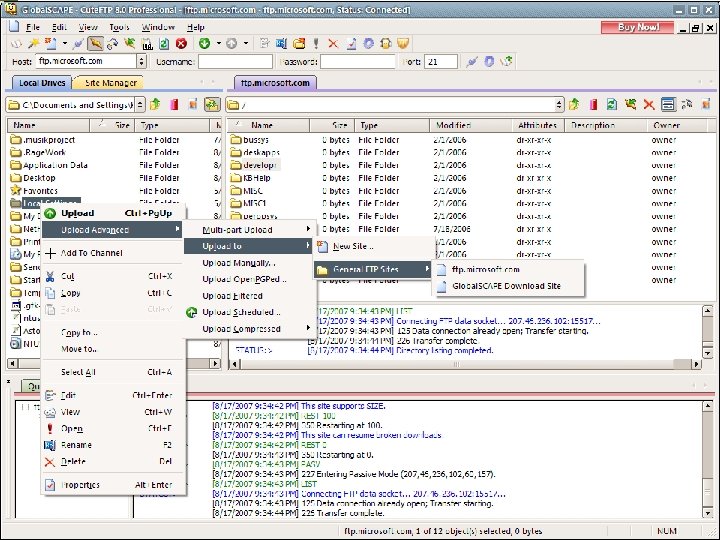The image size is (720, 540).
Task: Choose Add To Channel in the context menu
Action: (113, 253)
